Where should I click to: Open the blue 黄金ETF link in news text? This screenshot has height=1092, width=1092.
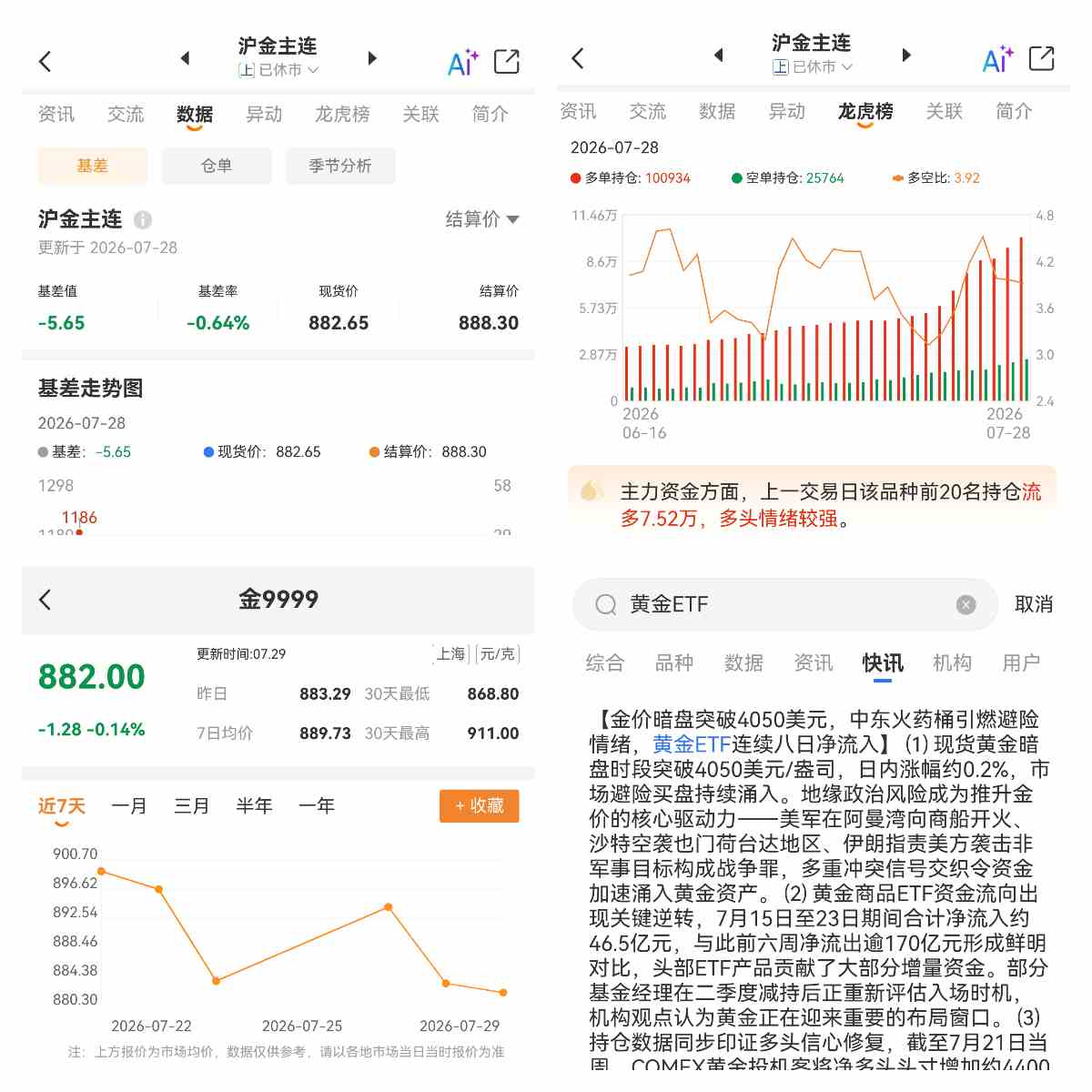693,744
